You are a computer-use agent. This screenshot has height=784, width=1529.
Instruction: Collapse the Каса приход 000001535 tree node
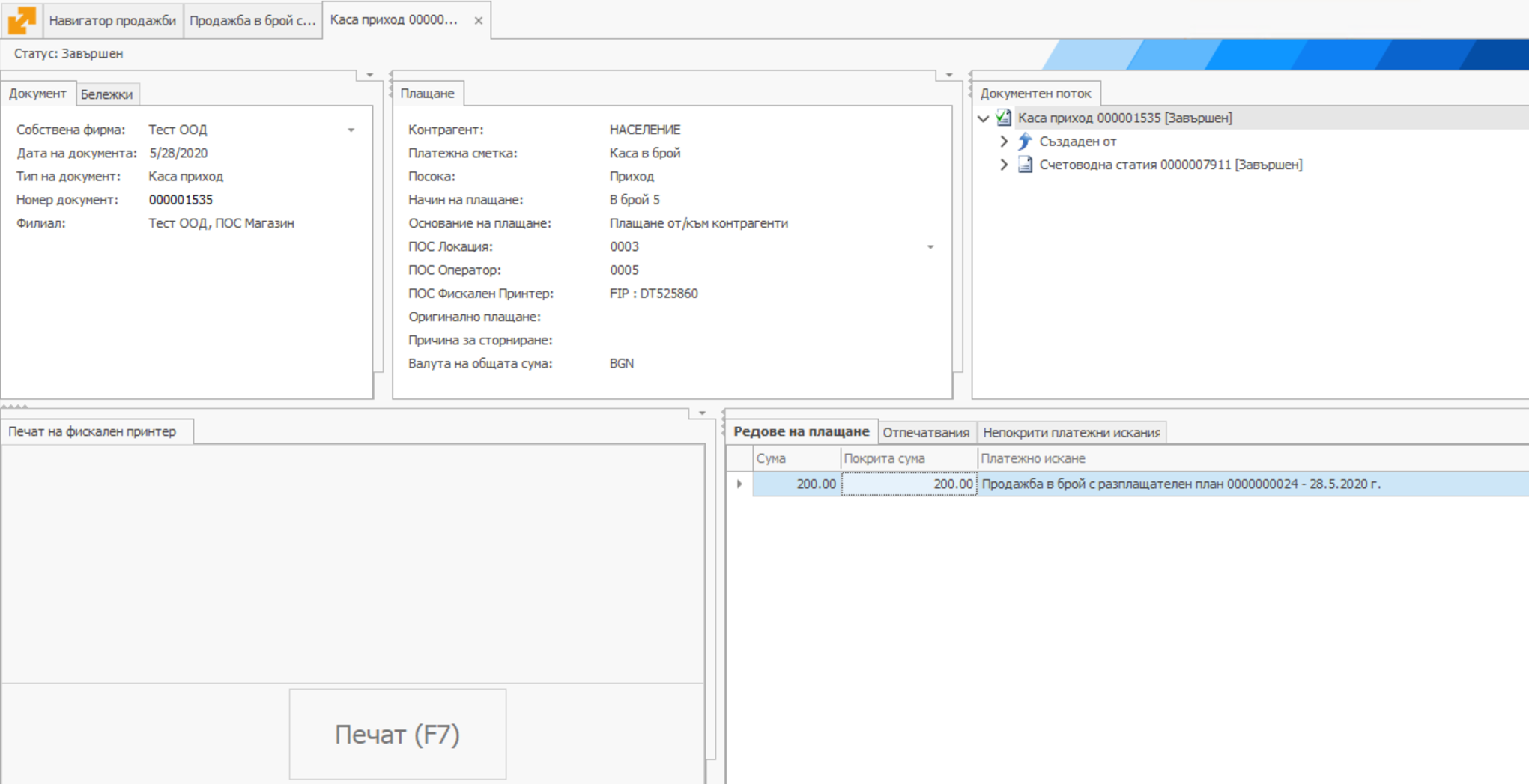point(984,118)
